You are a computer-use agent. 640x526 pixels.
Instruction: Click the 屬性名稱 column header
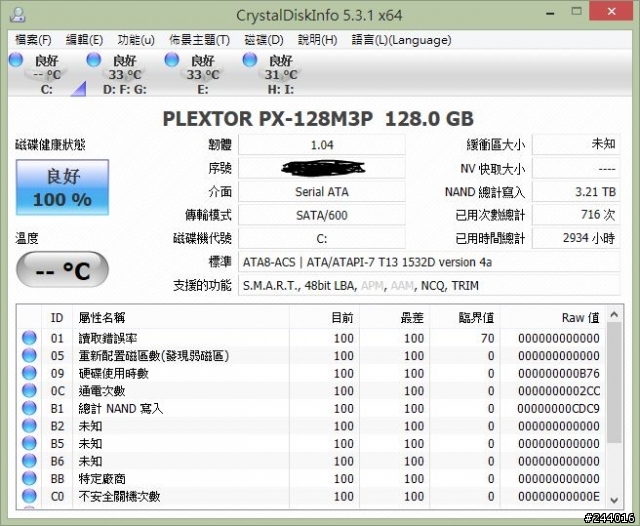[181, 317]
